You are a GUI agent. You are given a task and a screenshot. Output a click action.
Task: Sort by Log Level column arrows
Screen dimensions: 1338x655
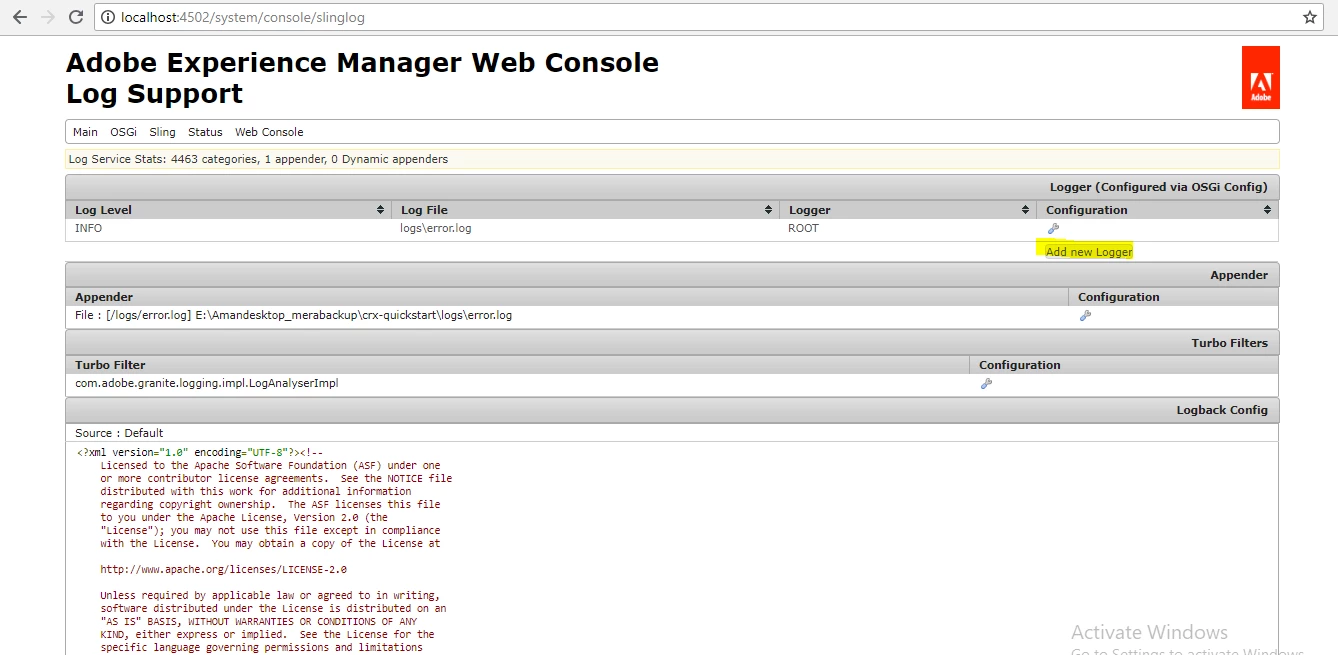[x=380, y=210]
